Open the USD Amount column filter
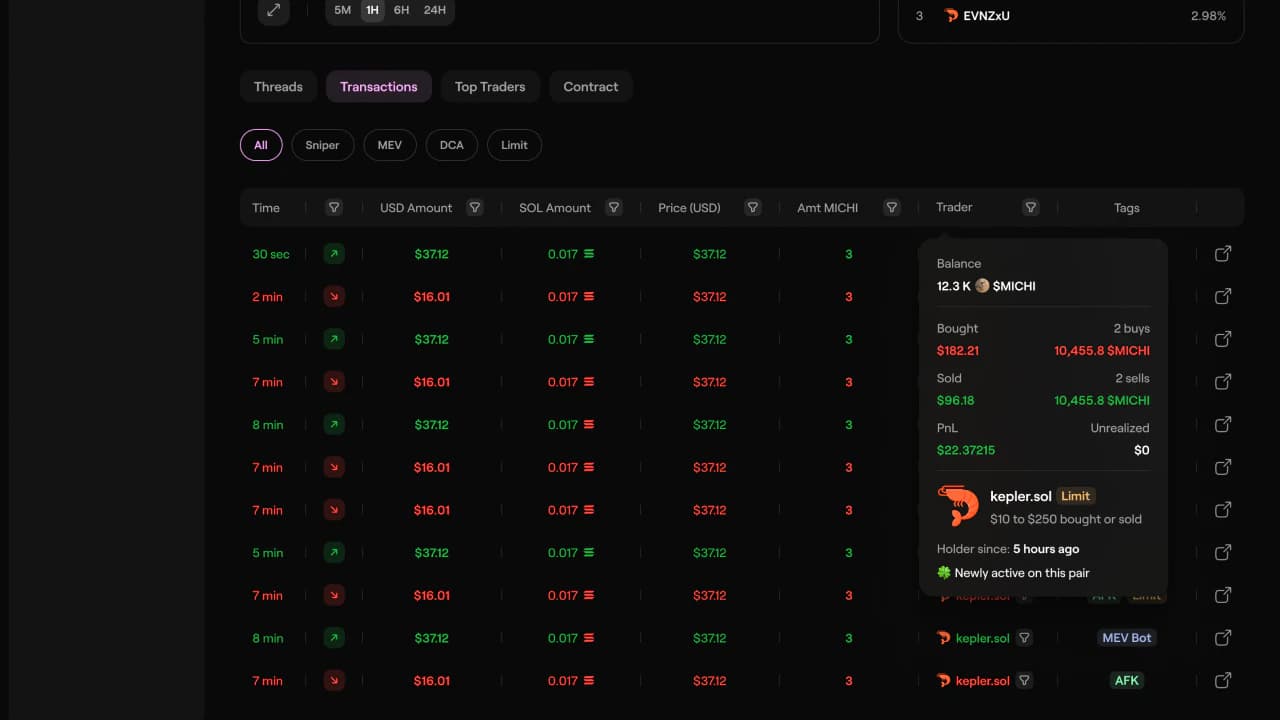This screenshot has height=720, width=1280. (475, 208)
